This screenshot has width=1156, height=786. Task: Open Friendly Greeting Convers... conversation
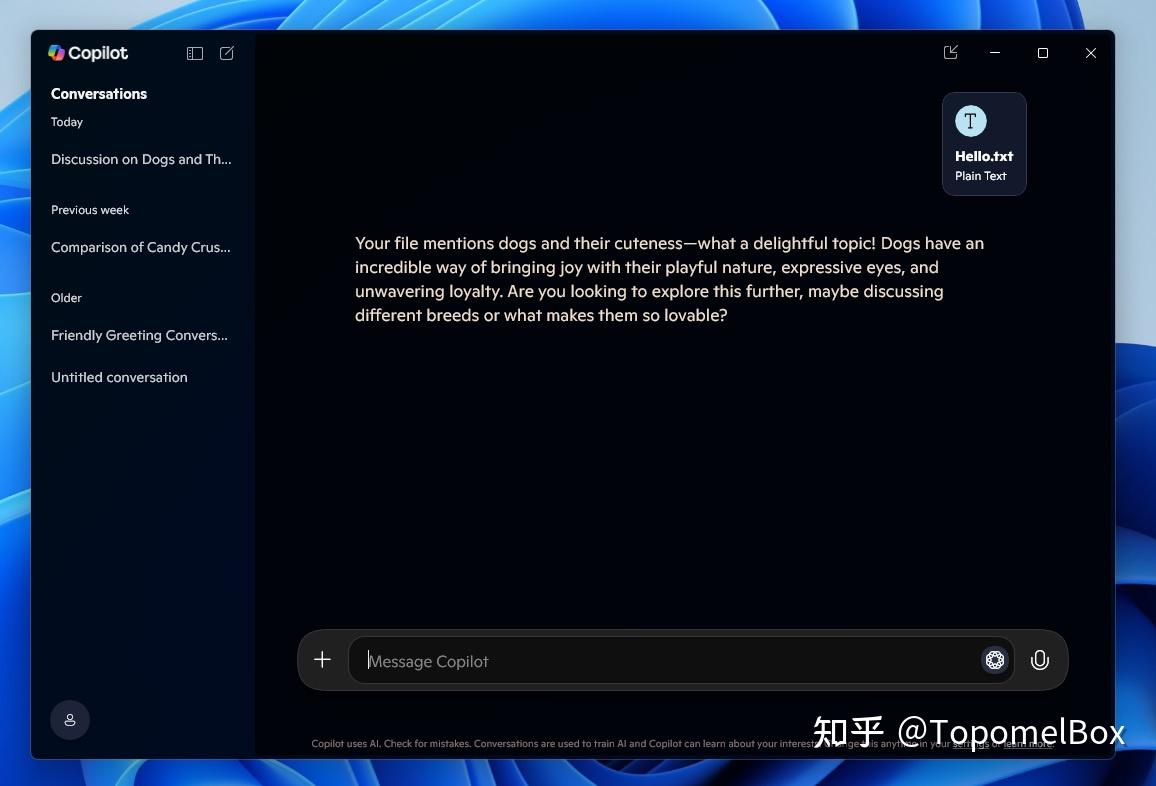click(x=139, y=335)
